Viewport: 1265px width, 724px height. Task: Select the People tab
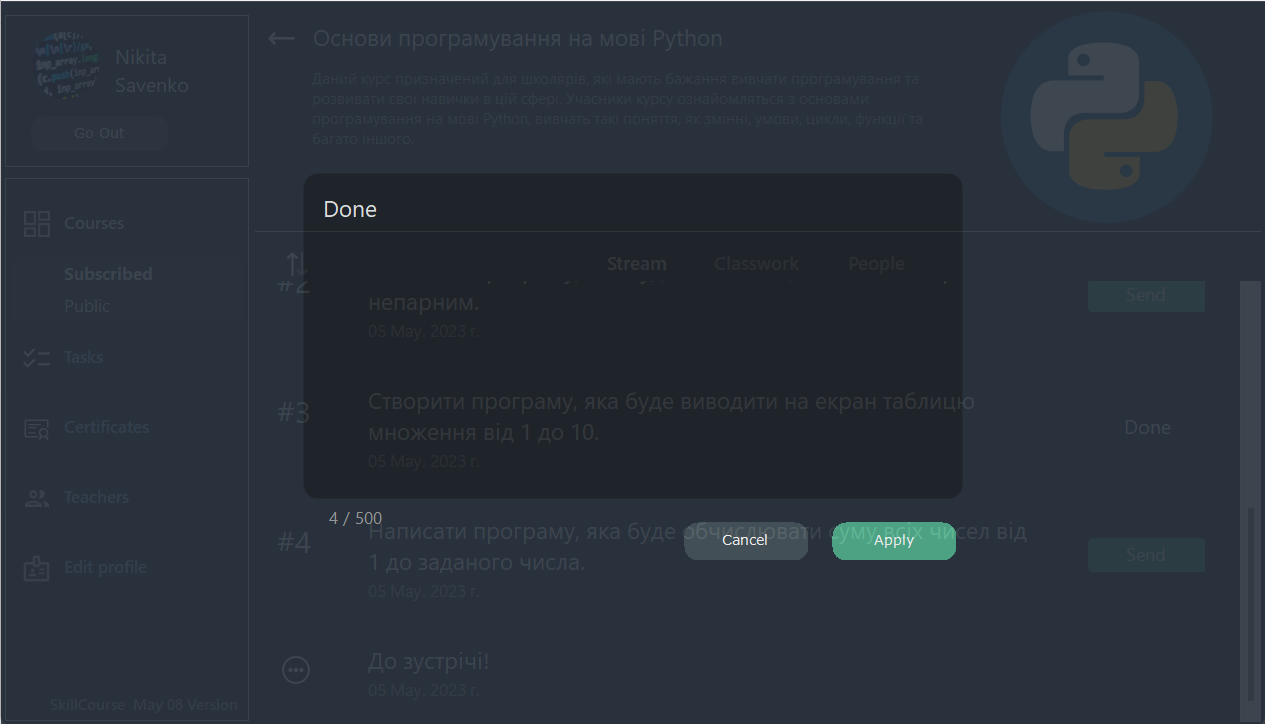[876, 264]
